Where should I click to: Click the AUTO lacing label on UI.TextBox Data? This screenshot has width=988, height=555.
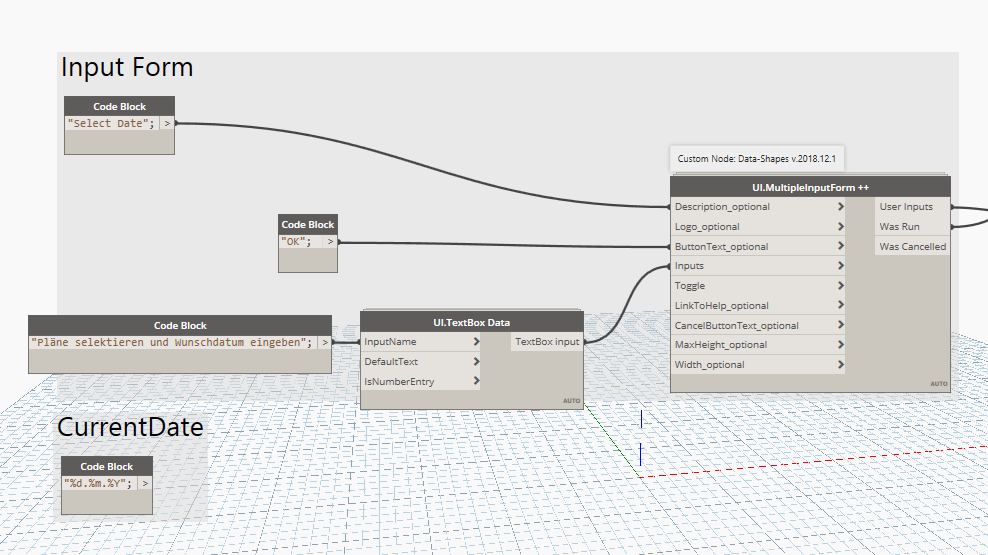point(572,401)
